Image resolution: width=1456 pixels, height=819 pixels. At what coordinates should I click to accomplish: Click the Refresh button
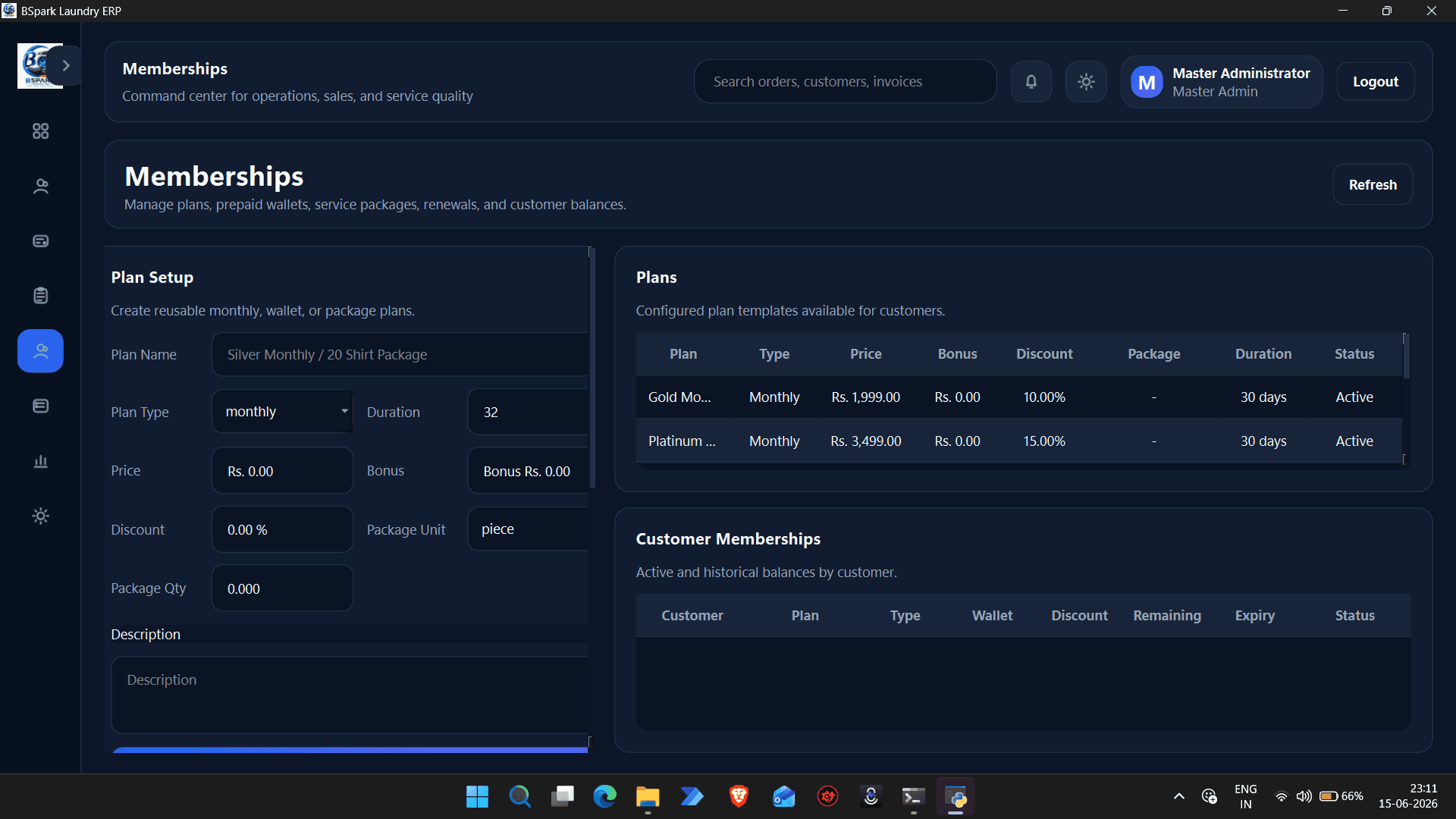click(1373, 184)
